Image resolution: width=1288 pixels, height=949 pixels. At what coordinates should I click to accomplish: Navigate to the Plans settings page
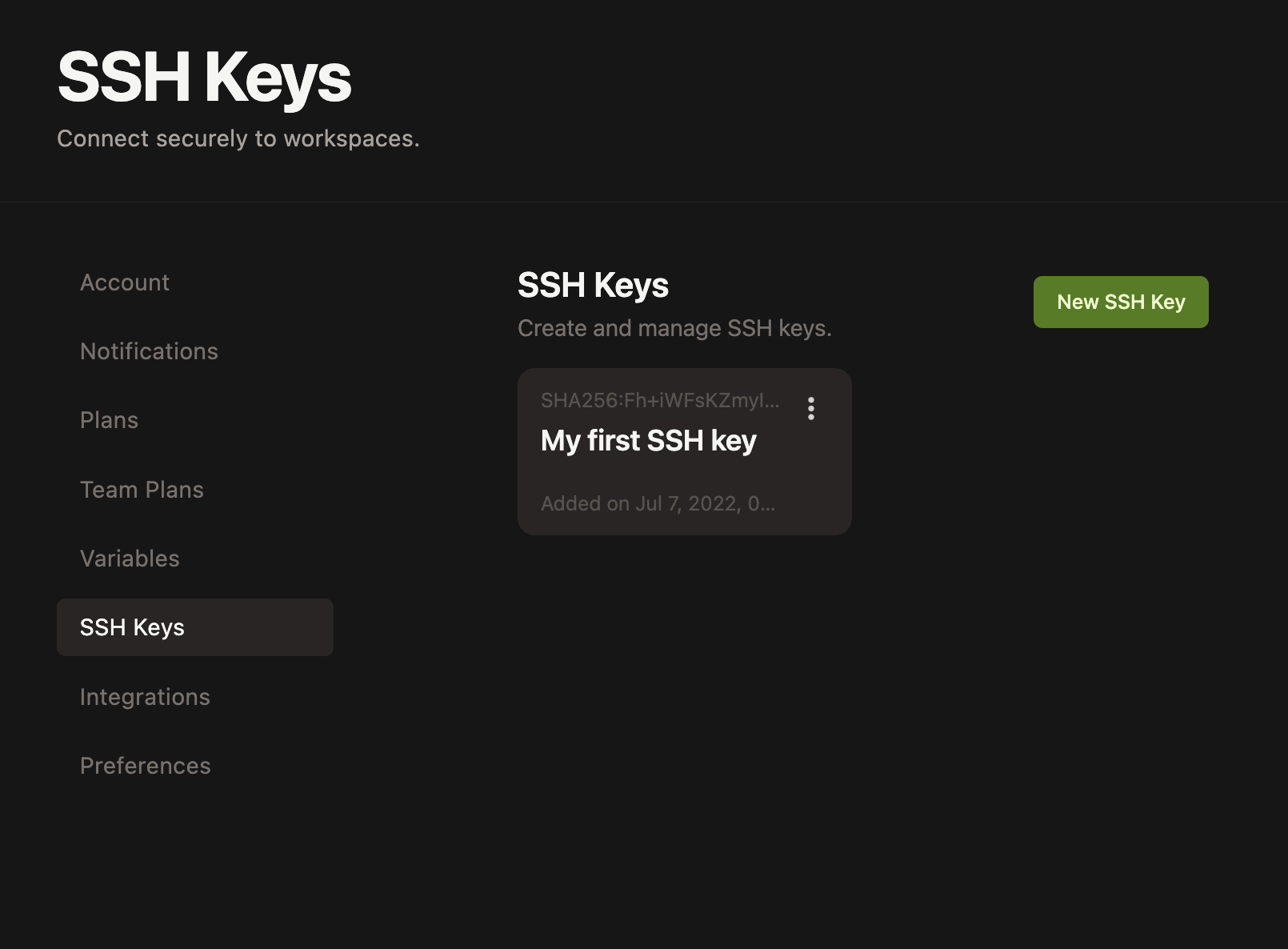click(x=109, y=419)
